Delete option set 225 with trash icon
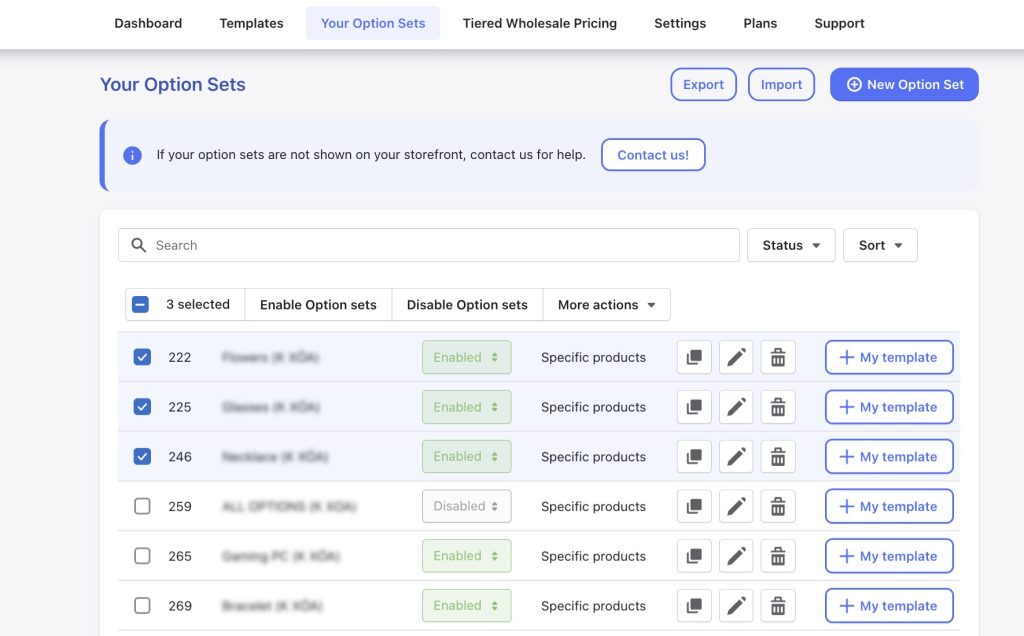The width and height of the screenshot is (1024, 636). [x=778, y=407]
